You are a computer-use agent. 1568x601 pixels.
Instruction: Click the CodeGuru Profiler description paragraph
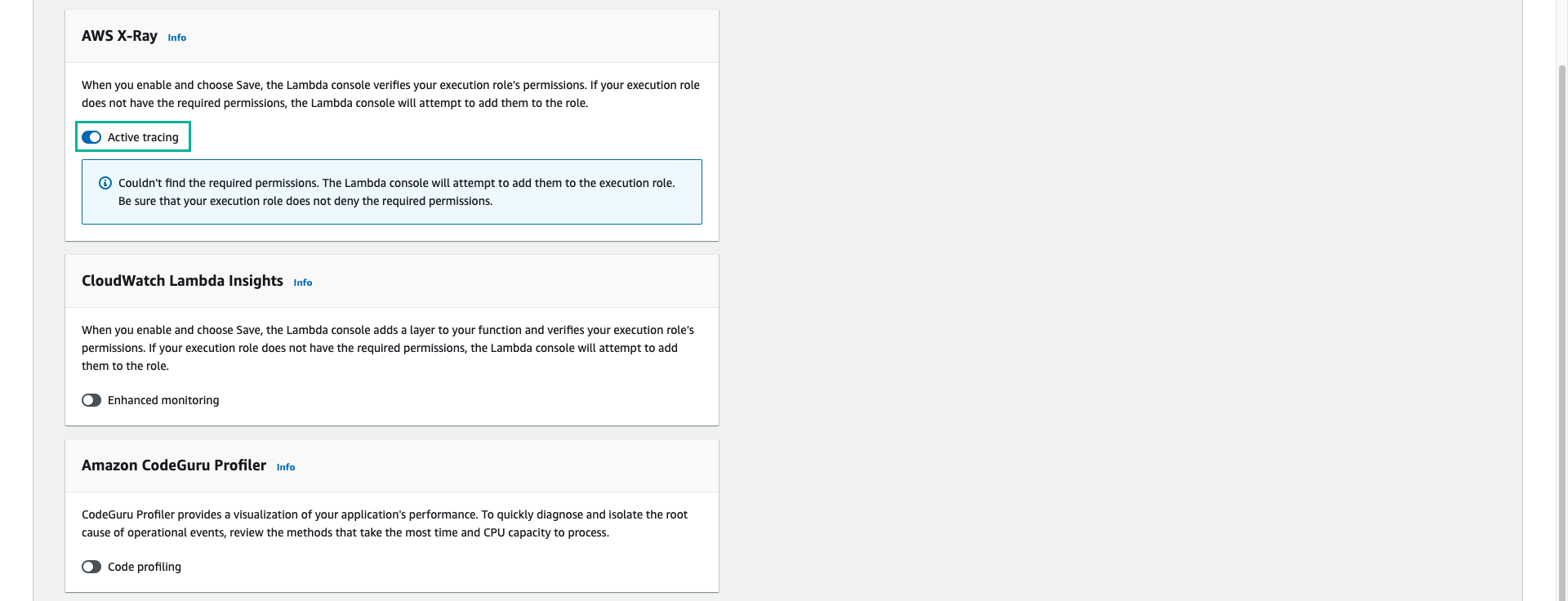[385, 523]
